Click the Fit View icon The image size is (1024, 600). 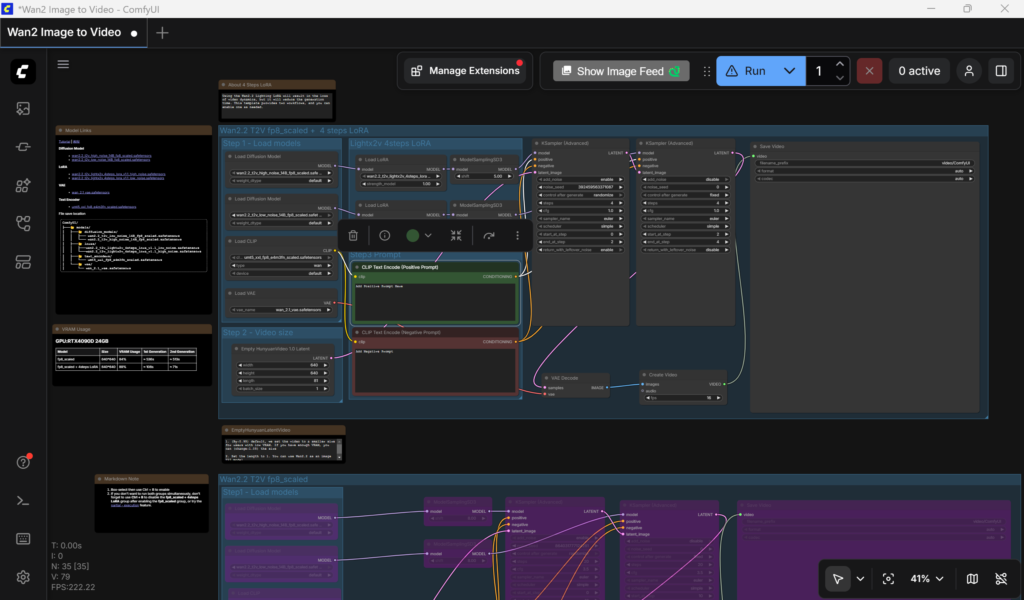click(x=888, y=578)
